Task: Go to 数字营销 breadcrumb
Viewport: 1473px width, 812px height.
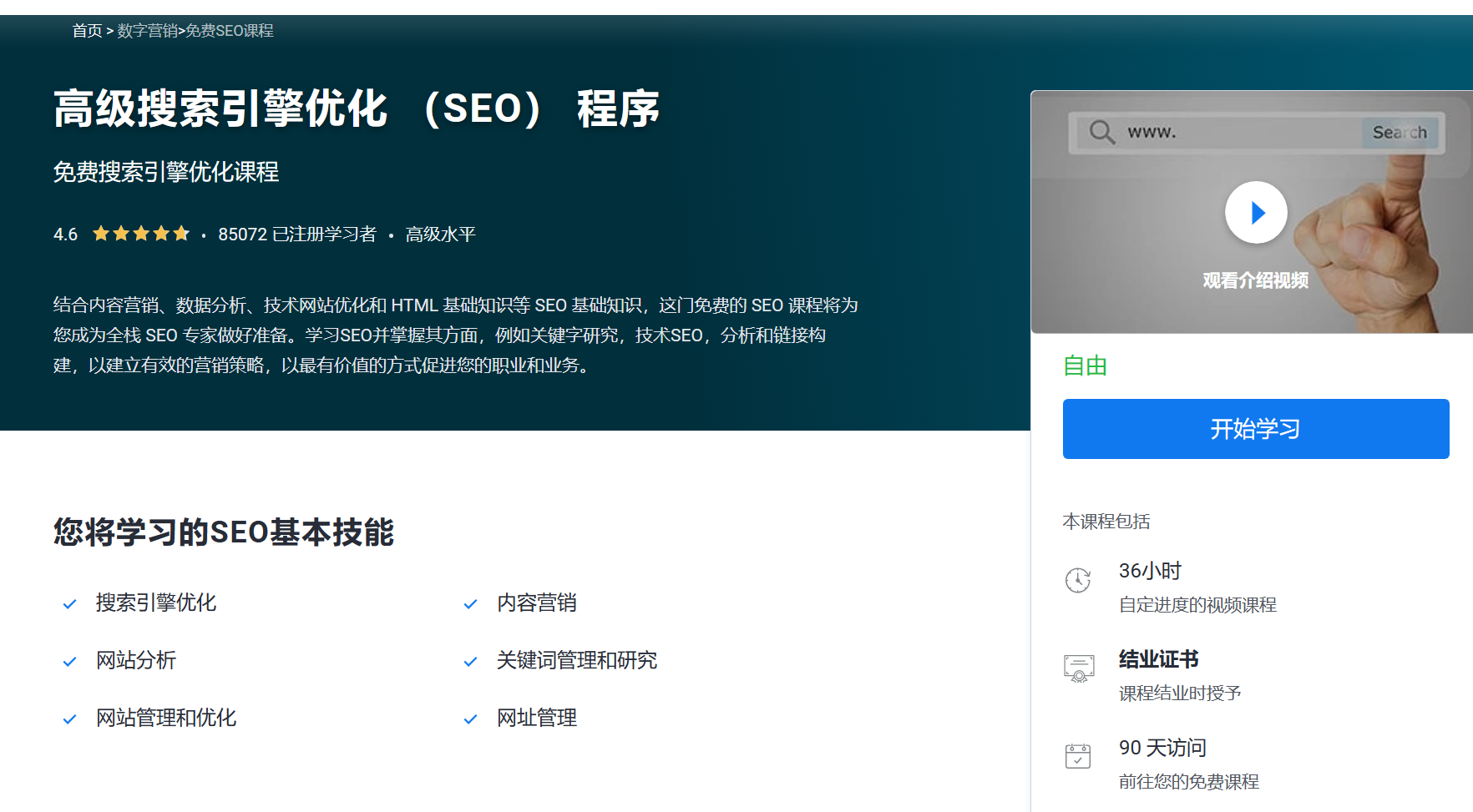Action: click(147, 31)
